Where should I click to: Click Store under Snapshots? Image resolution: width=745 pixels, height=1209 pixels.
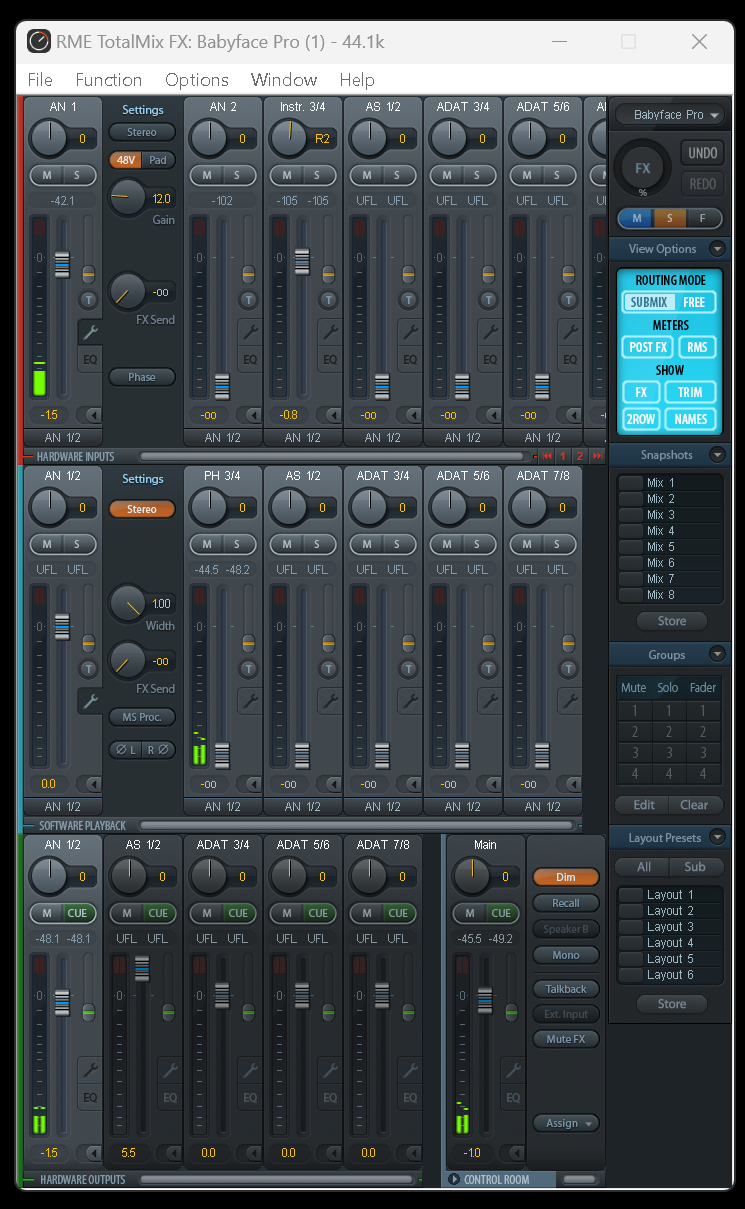coord(672,621)
